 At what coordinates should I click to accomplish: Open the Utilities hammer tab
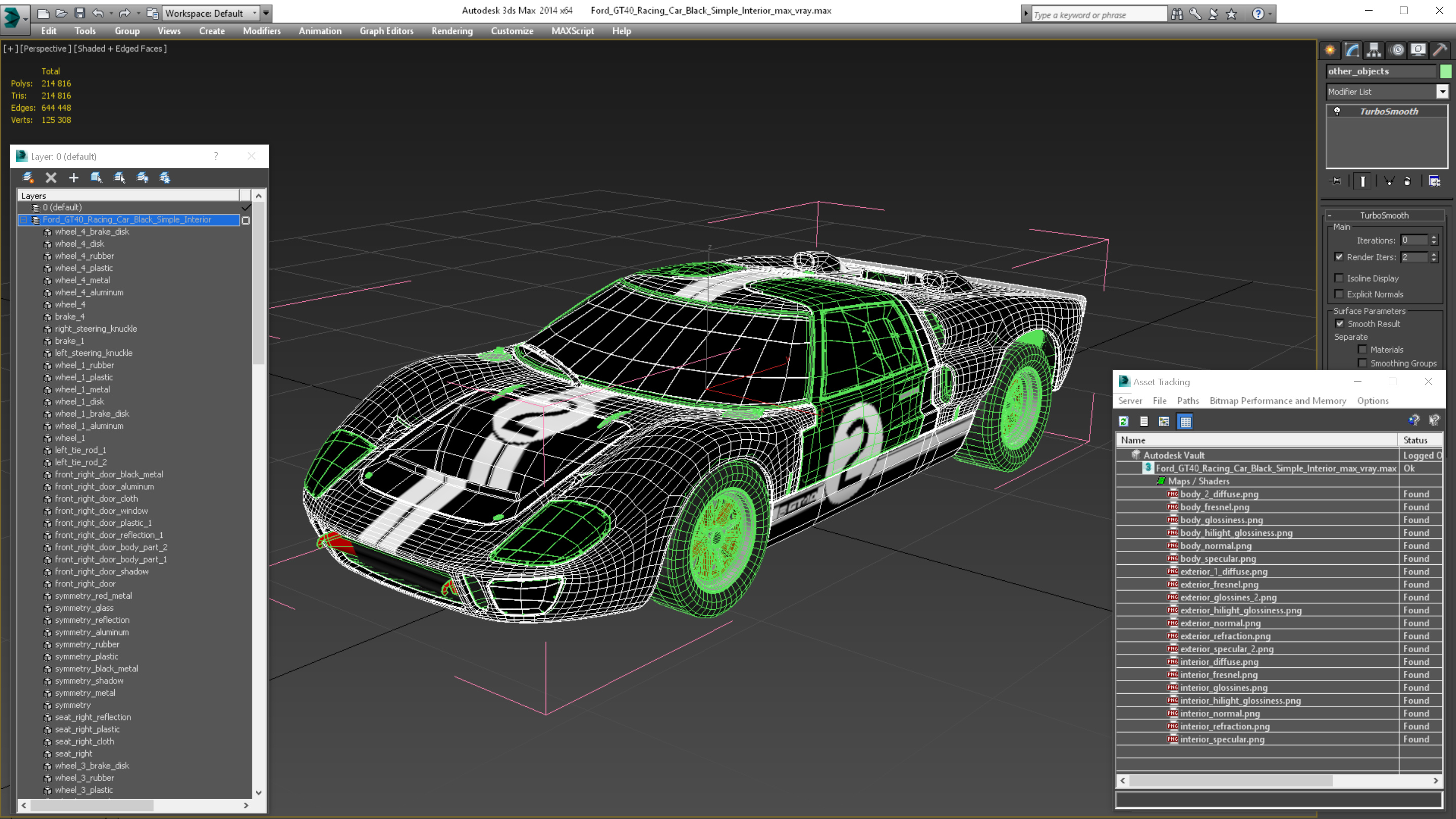(x=1440, y=50)
